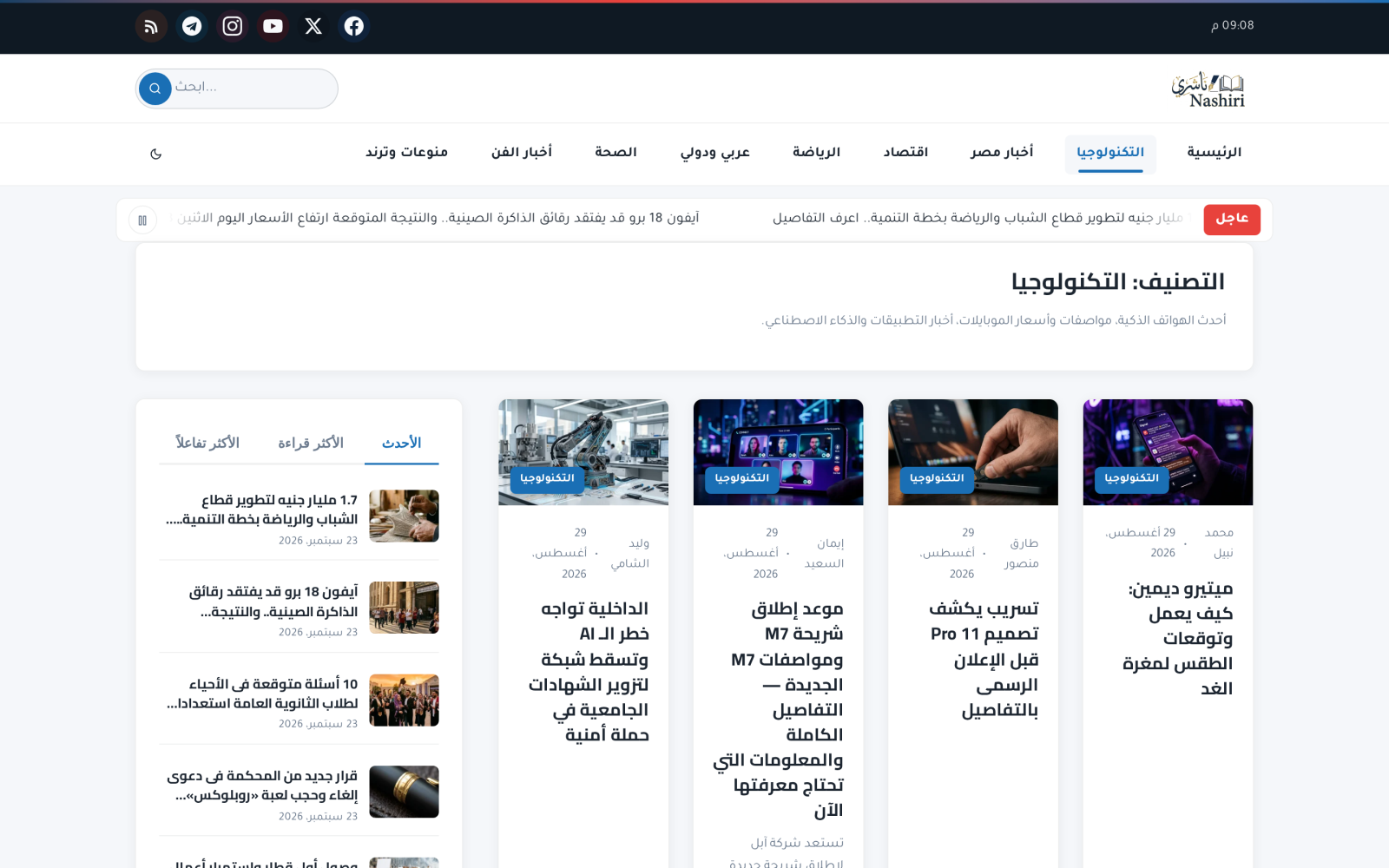Open author link إيمان السعيد

[x=824, y=553]
